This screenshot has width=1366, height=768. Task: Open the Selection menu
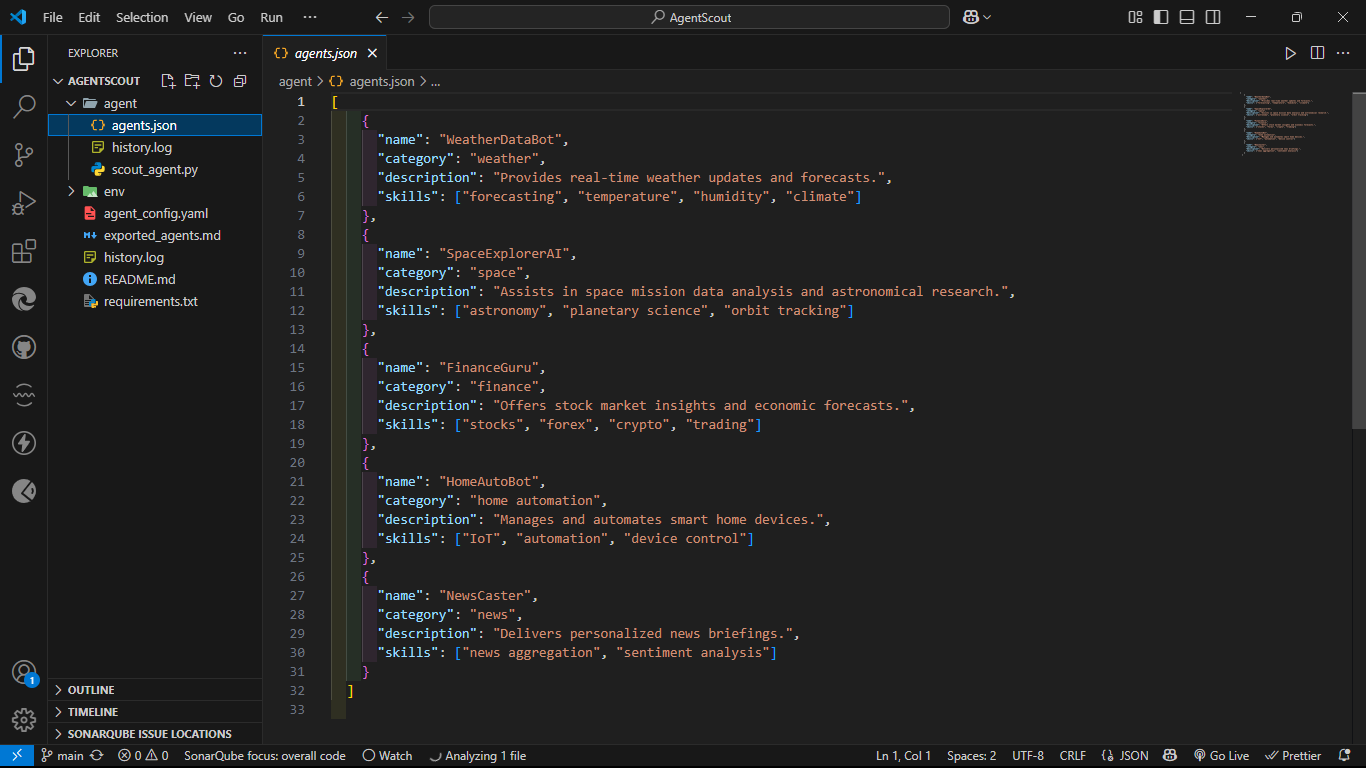[142, 17]
